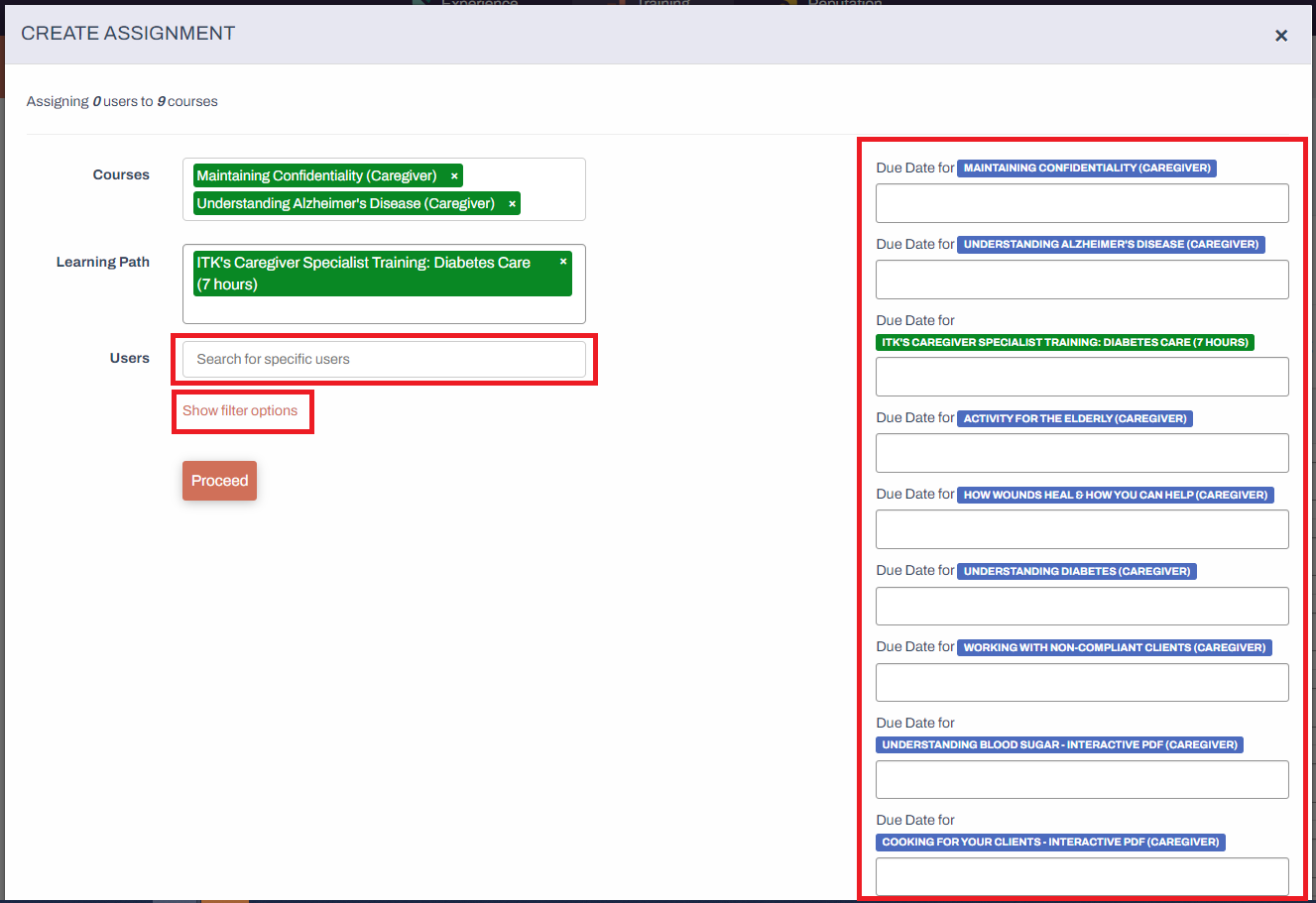Screen dimensions: 1316x903
Task: Set due date for Understanding Blood Sugar PDF
Action: click(1081, 779)
